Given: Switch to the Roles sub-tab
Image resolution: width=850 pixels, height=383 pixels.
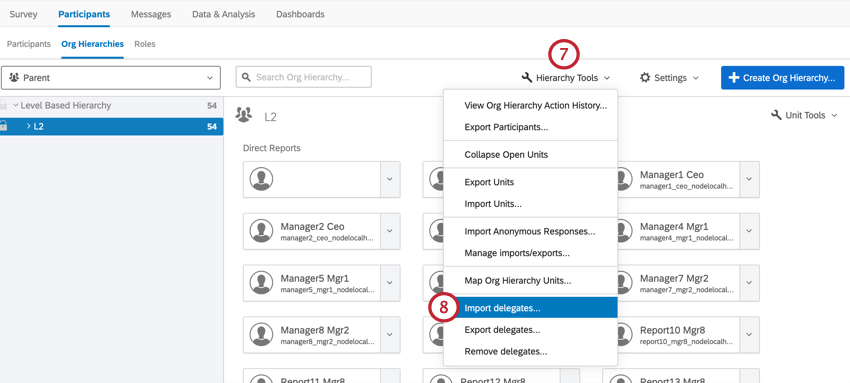Looking at the screenshot, I should [x=145, y=44].
